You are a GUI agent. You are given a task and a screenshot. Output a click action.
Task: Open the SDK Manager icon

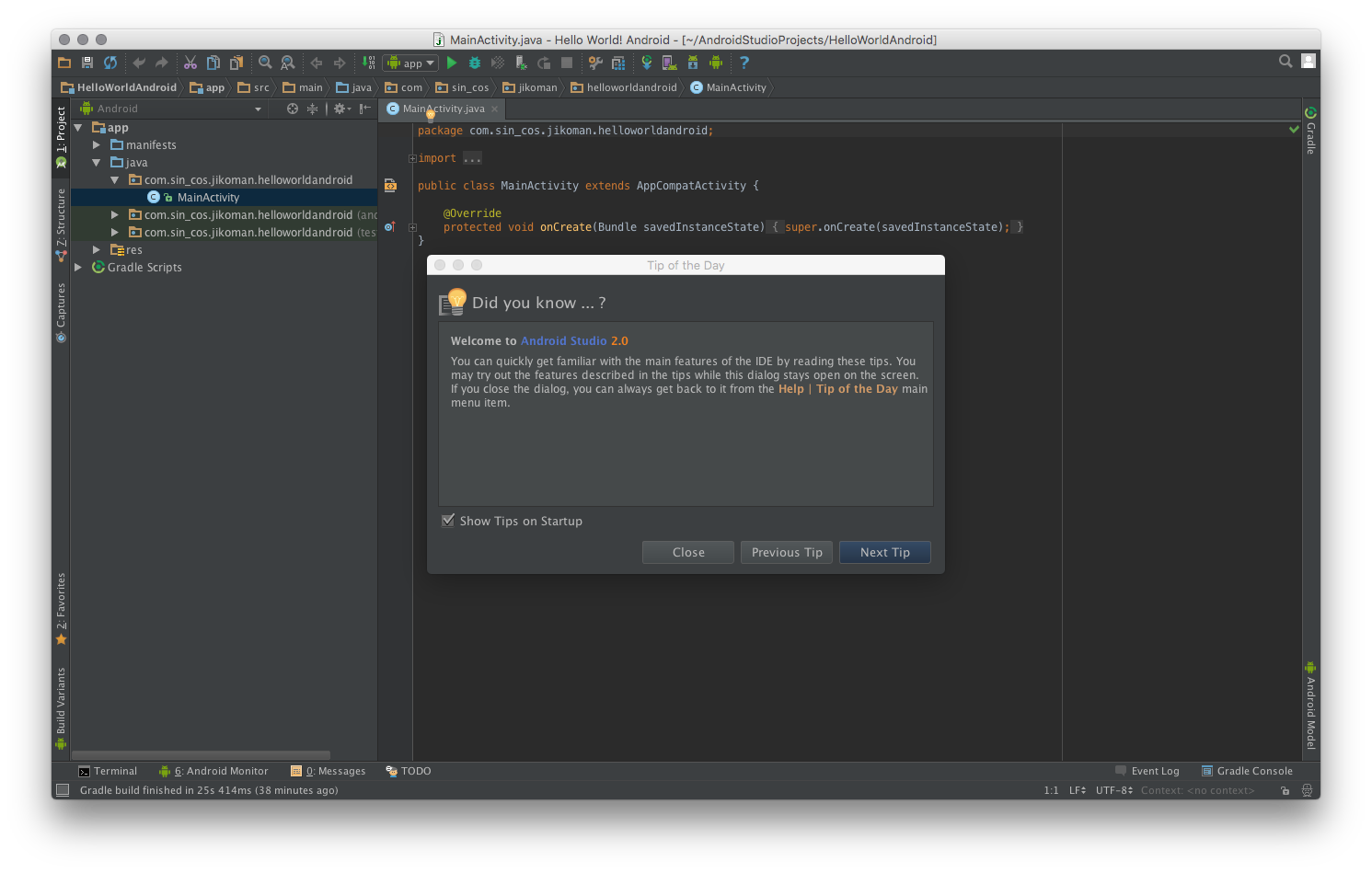(693, 63)
